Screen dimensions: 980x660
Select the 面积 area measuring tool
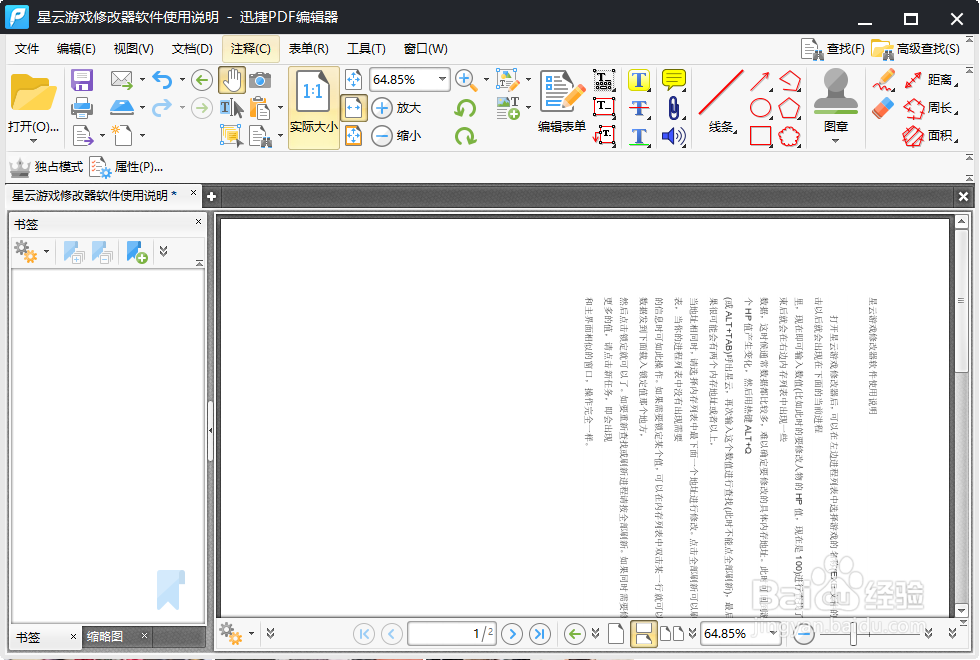[930, 136]
